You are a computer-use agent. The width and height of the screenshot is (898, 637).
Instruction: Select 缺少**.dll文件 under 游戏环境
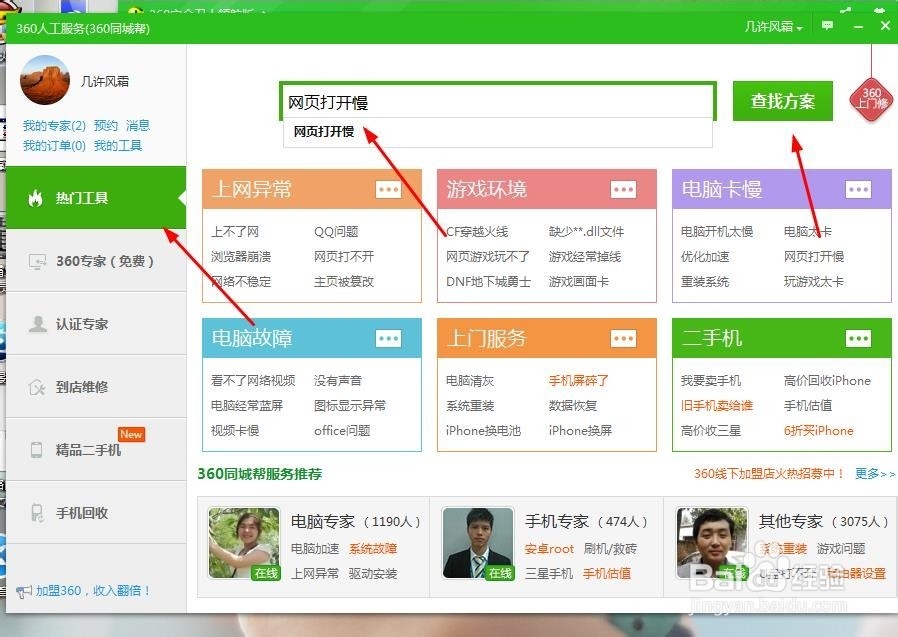pos(586,231)
